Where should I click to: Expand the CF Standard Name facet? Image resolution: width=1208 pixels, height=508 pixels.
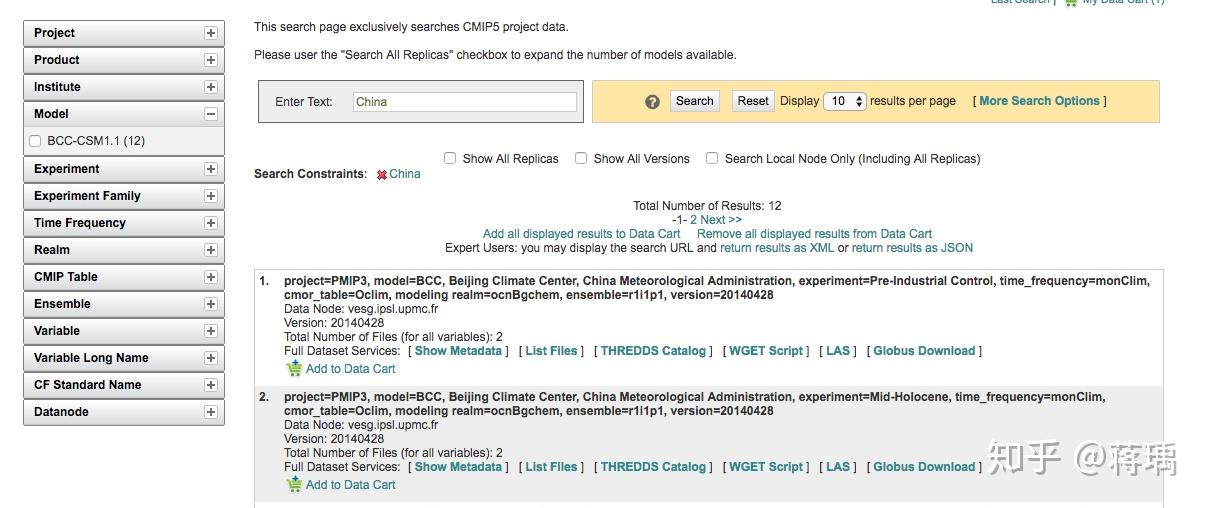[211, 385]
